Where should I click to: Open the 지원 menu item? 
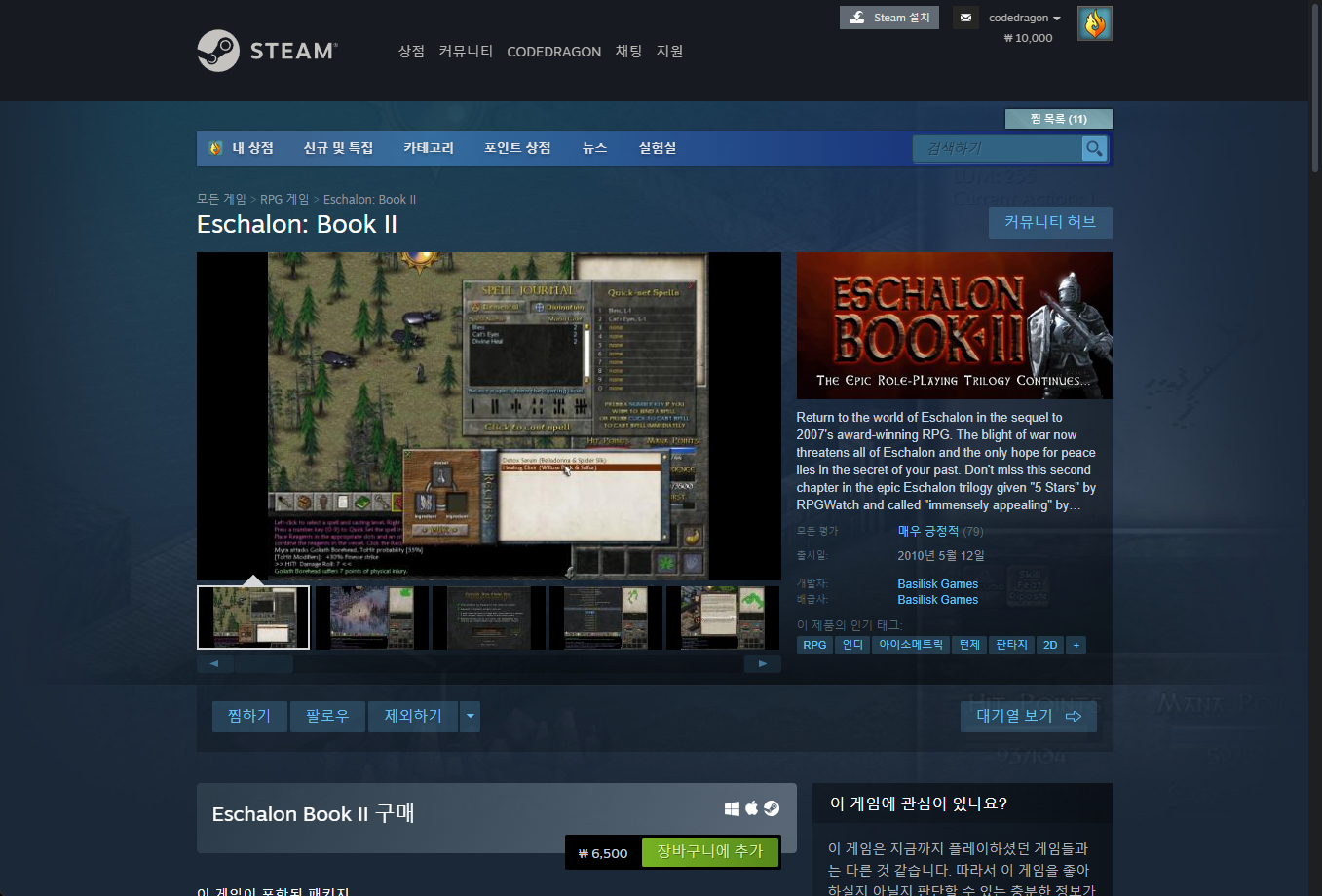pos(669,51)
